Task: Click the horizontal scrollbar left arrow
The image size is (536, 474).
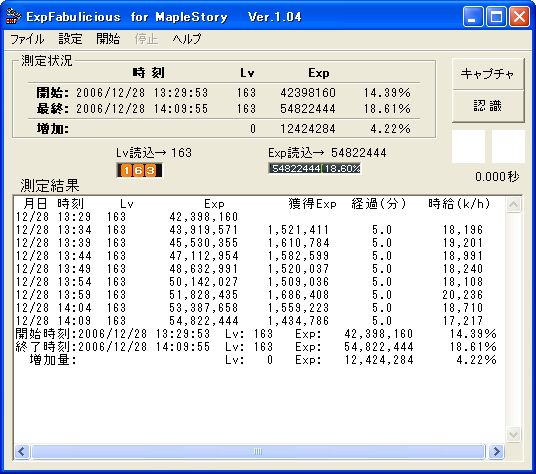Action: pyautogui.click(x=22, y=451)
